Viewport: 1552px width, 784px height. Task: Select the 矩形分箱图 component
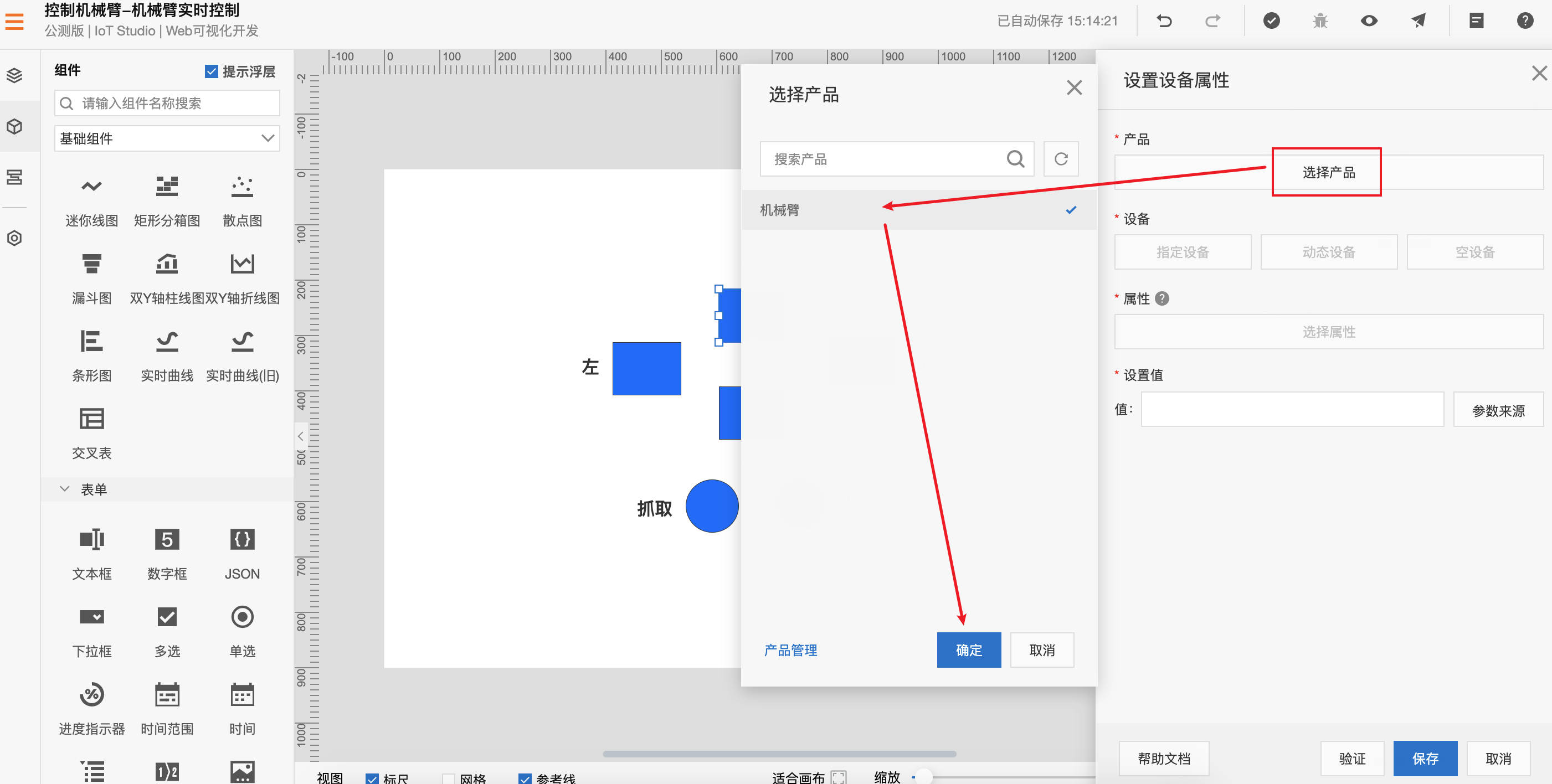point(167,201)
